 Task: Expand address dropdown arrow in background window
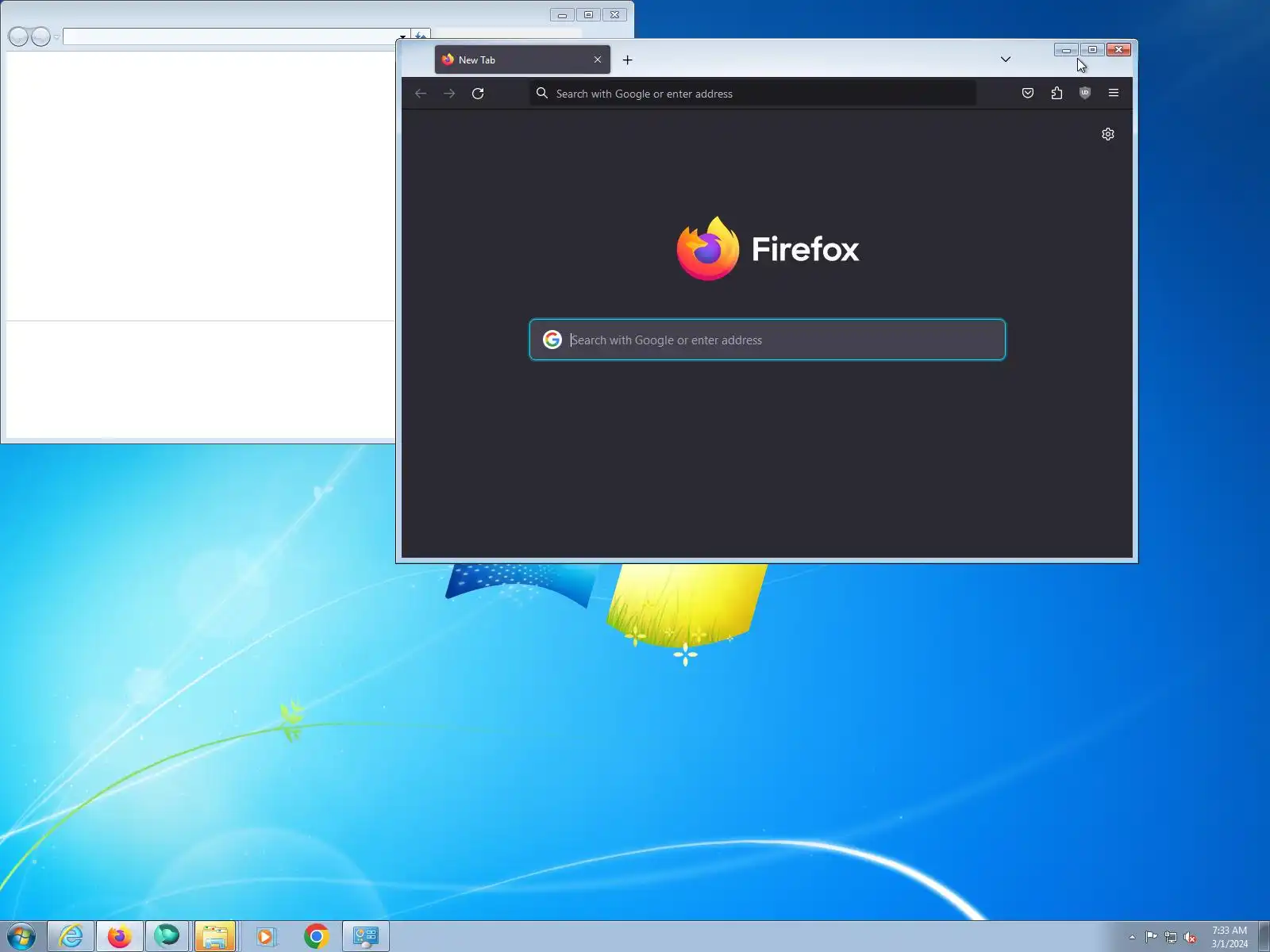[402, 36]
